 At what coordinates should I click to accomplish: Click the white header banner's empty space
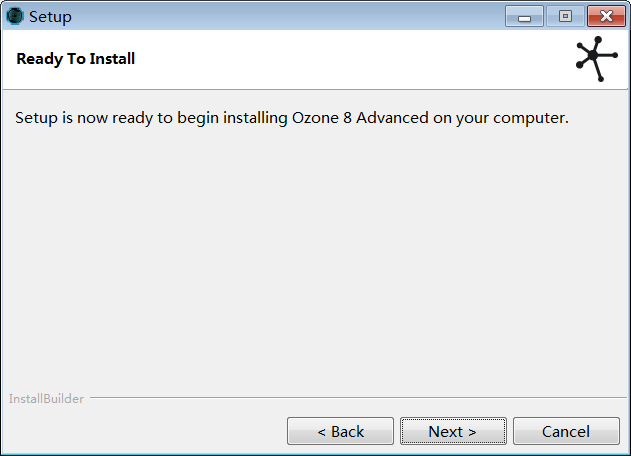350,59
